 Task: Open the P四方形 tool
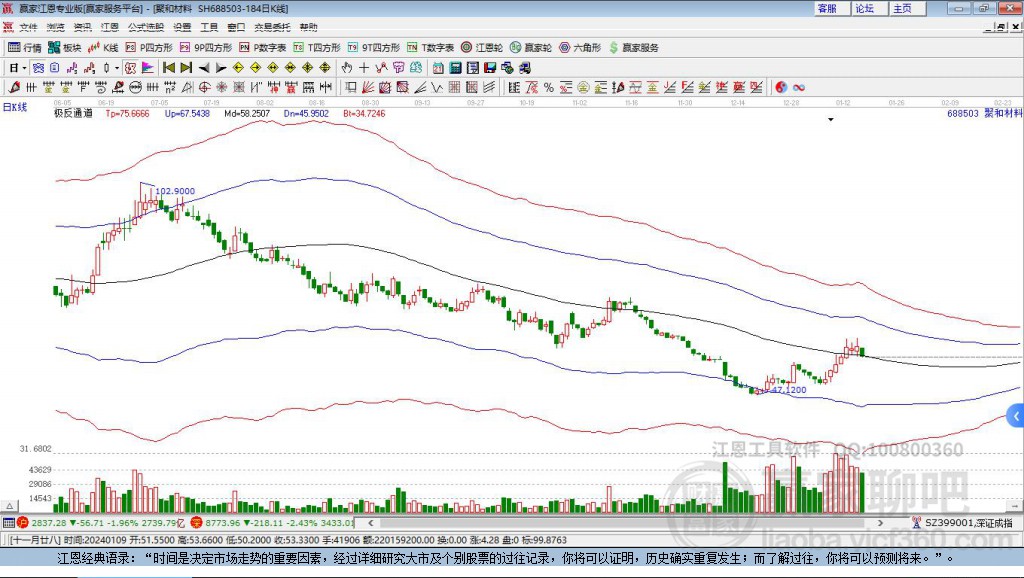[149, 48]
